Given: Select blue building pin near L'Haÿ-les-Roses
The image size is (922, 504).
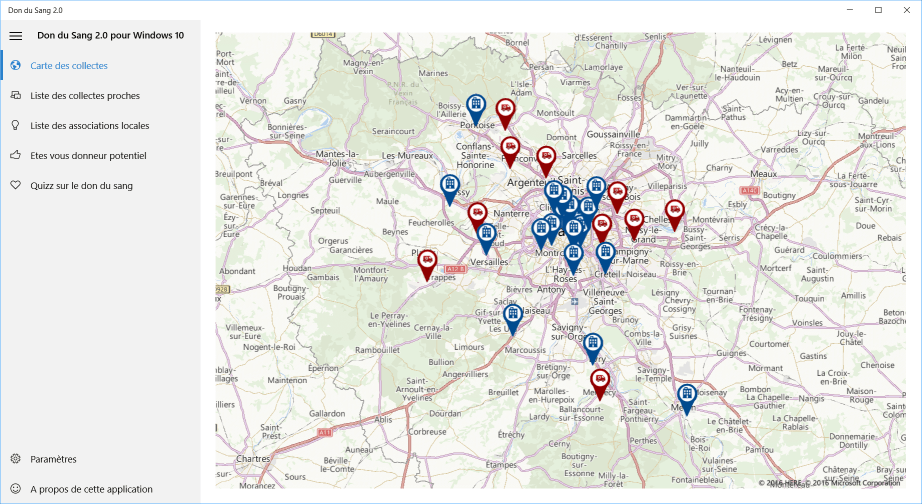Looking at the screenshot, I should [573, 258].
